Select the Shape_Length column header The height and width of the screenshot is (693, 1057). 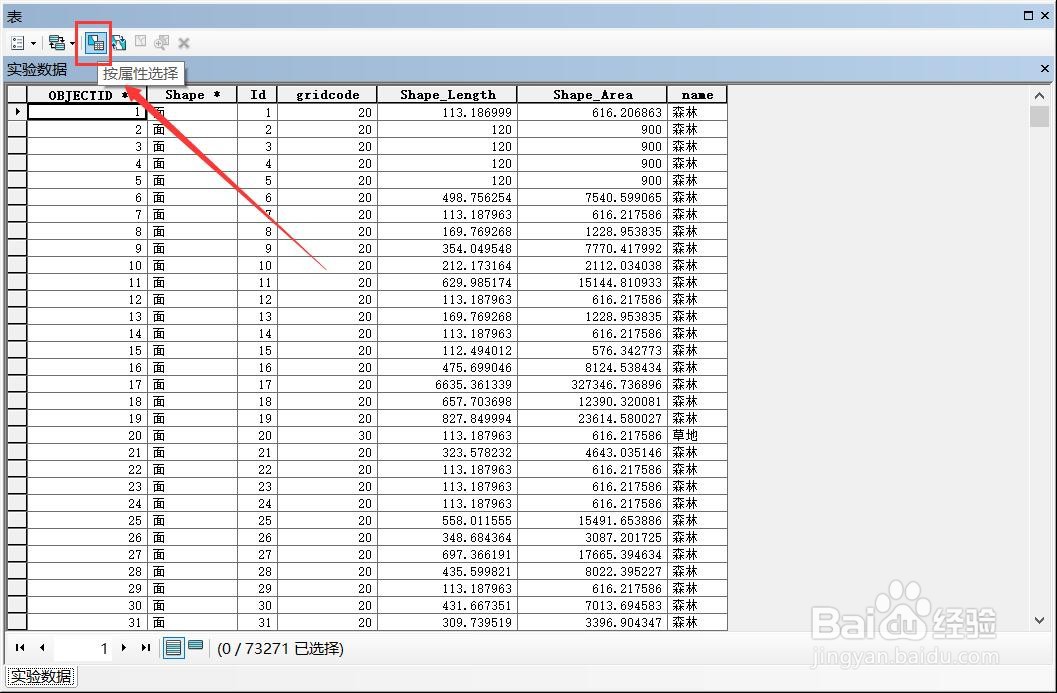click(x=448, y=94)
